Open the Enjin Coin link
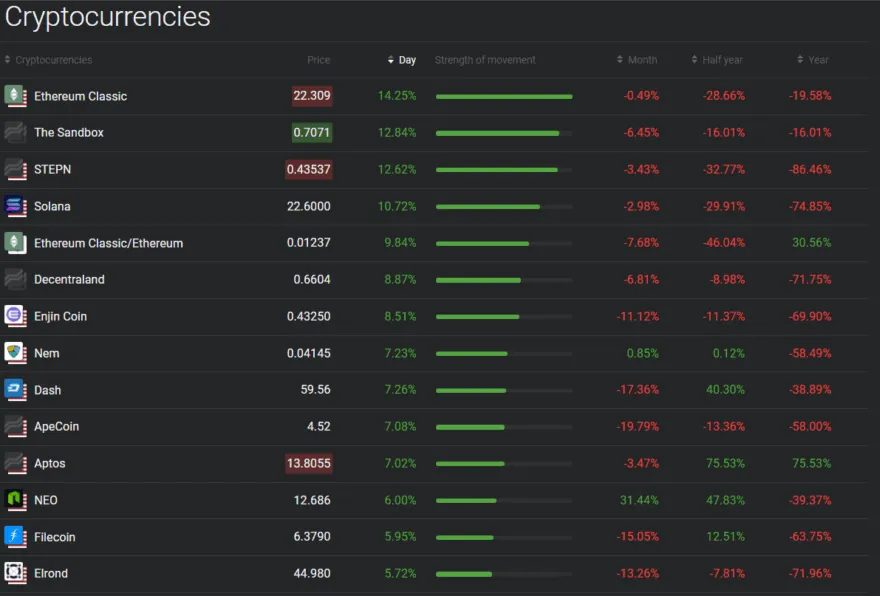The width and height of the screenshot is (880, 596). tap(60, 317)
